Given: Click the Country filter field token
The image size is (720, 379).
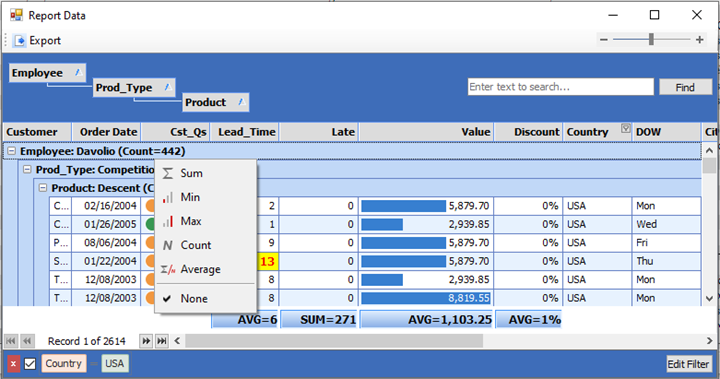Looking at the screenshot, I should tap(63, 363).
